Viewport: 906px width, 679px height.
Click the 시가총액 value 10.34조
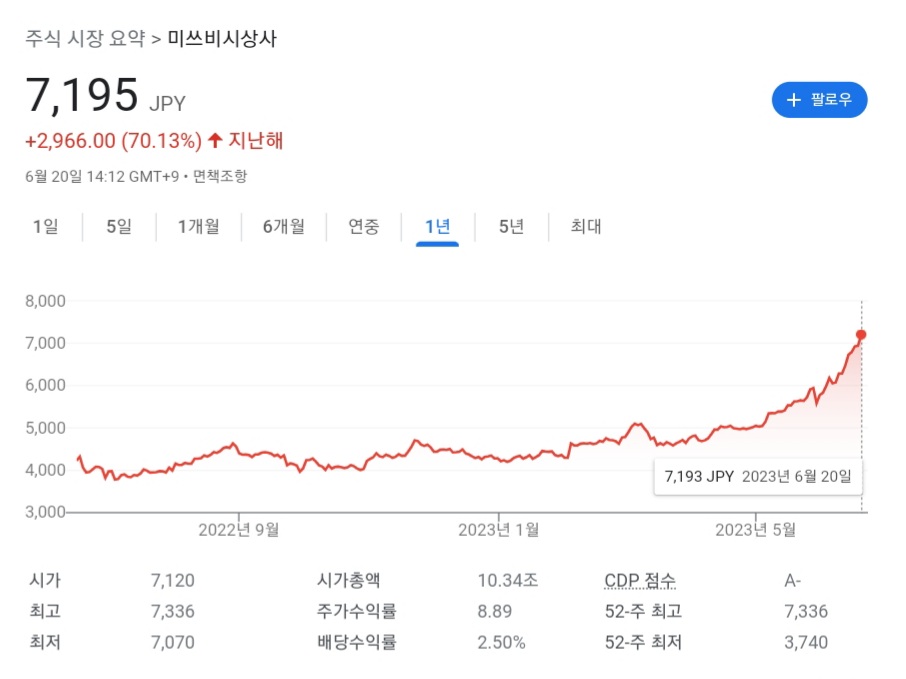tap(508, 580)
